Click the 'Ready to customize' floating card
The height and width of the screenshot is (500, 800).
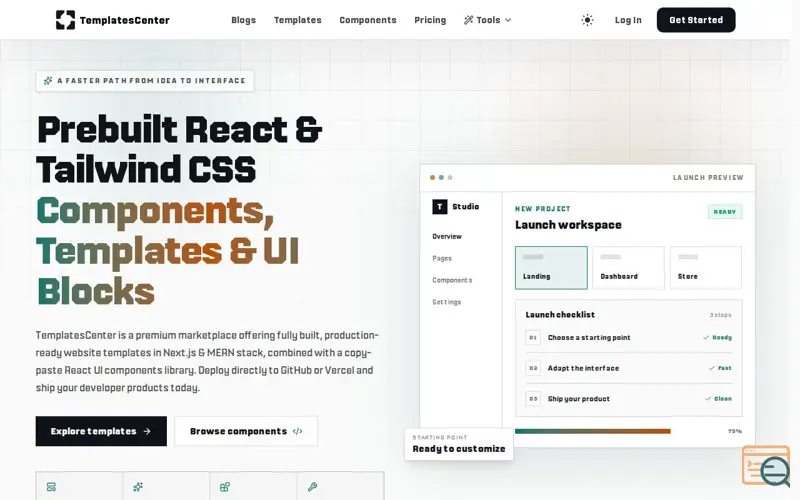click(x=459, y=444)
